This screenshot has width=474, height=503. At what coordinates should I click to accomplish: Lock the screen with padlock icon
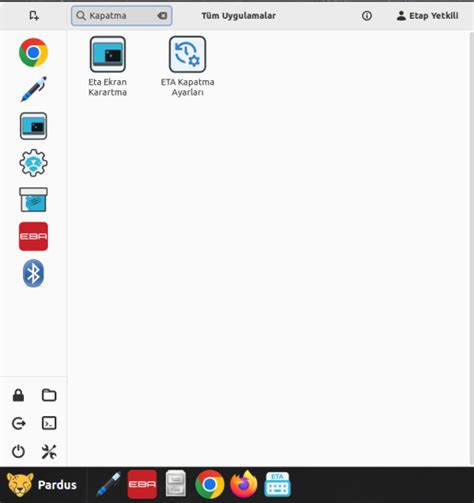18,395
